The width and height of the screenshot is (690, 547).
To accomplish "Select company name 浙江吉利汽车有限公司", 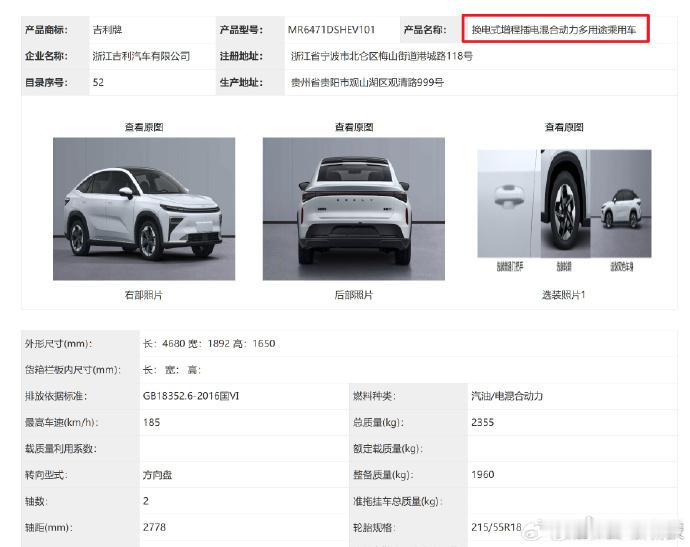I will point(141,56).
